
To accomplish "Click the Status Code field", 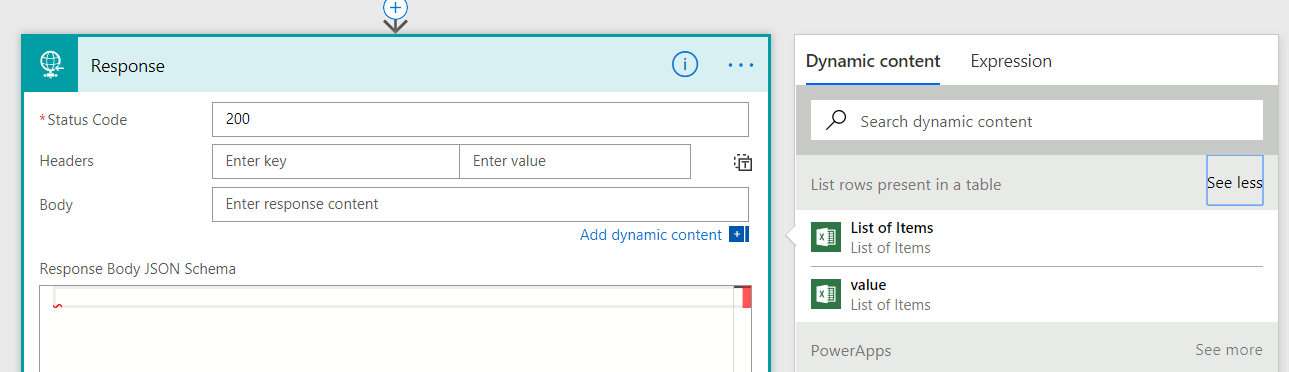I will pyautogui.click(x=480, y=119).
